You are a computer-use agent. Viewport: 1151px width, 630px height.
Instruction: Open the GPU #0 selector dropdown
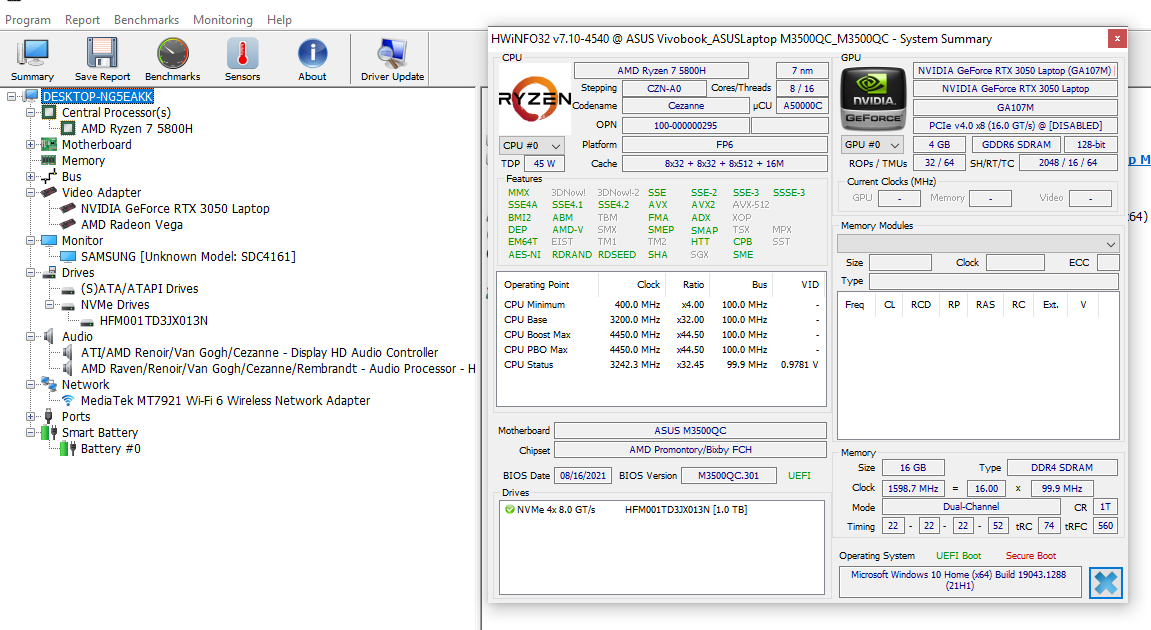(x=870, y=145)
